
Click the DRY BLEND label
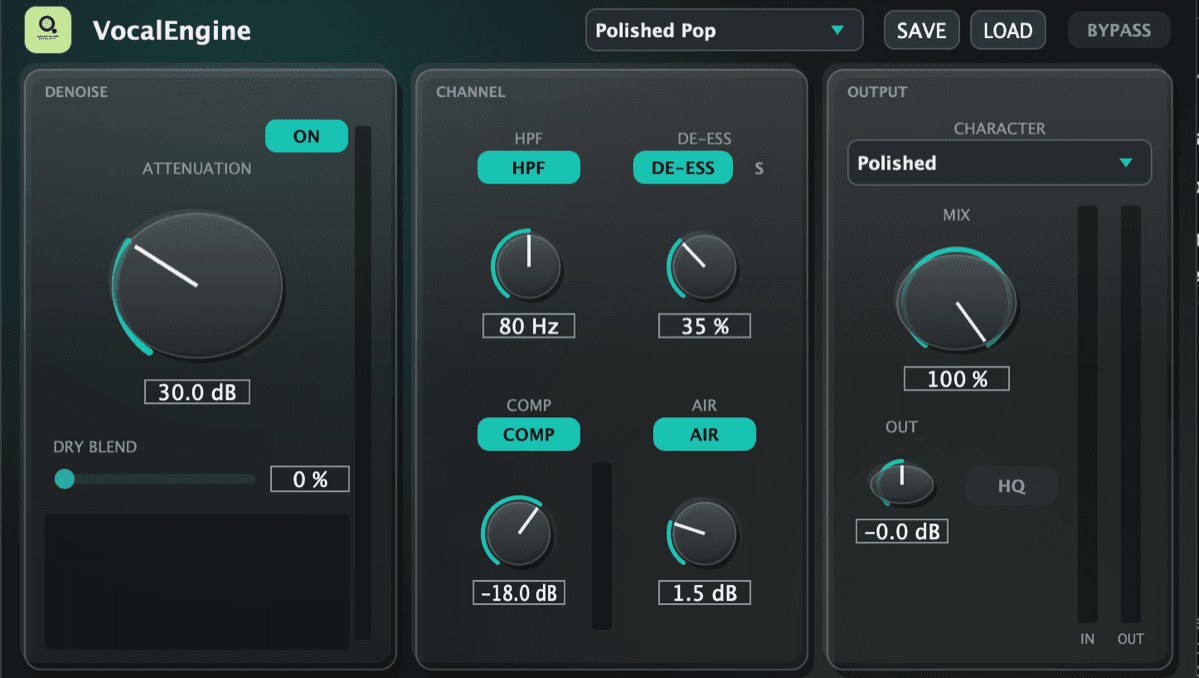95,446
